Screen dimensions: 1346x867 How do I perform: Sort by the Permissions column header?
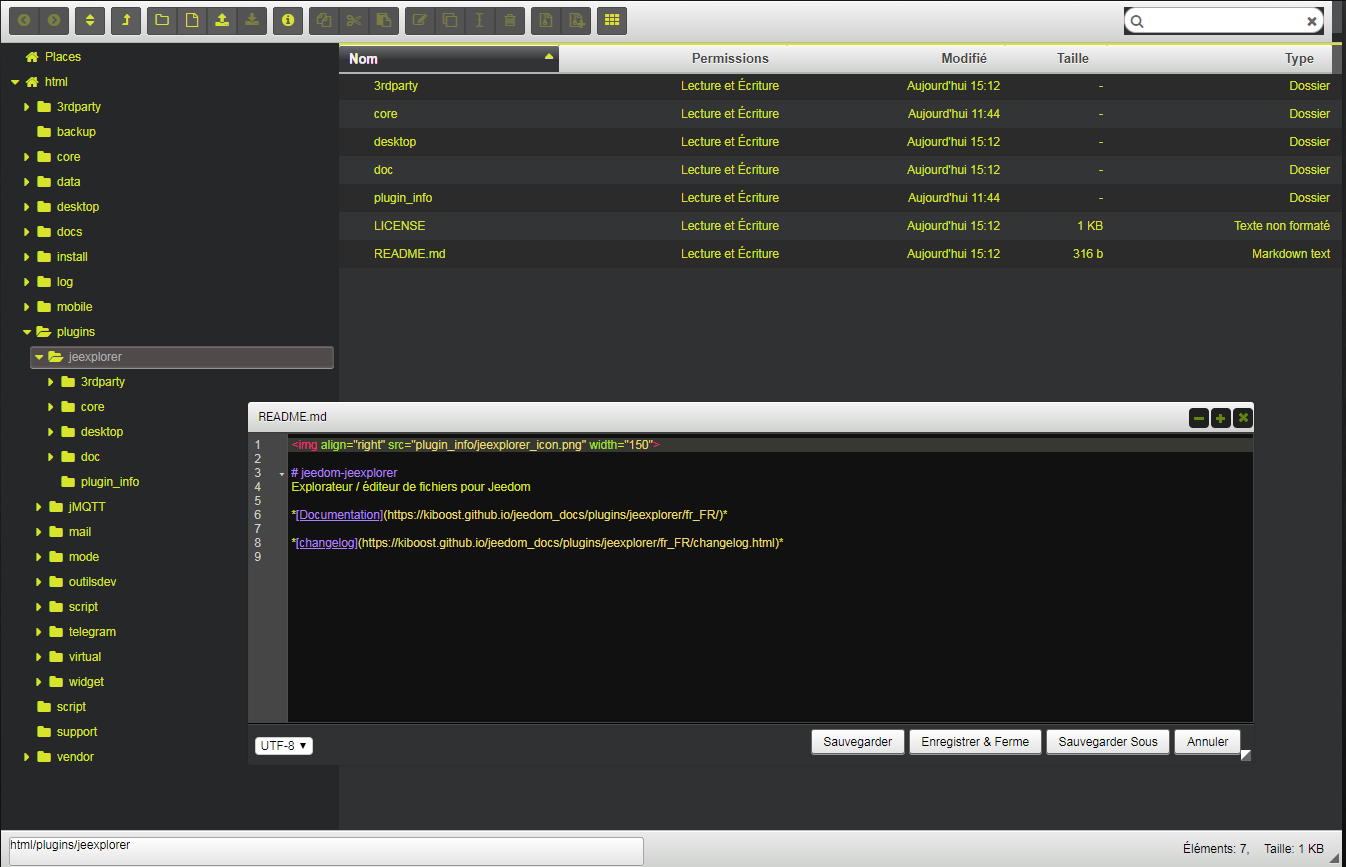730,59
